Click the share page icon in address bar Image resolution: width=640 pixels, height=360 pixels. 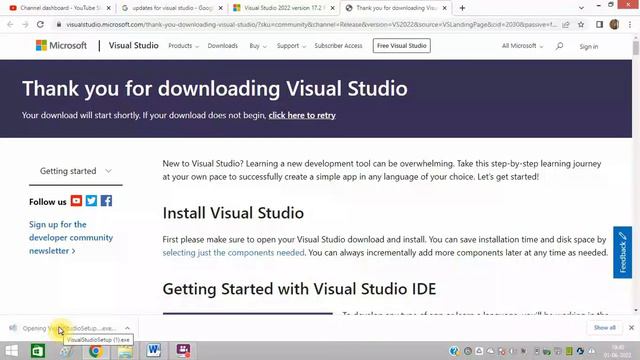pos(566,24)
